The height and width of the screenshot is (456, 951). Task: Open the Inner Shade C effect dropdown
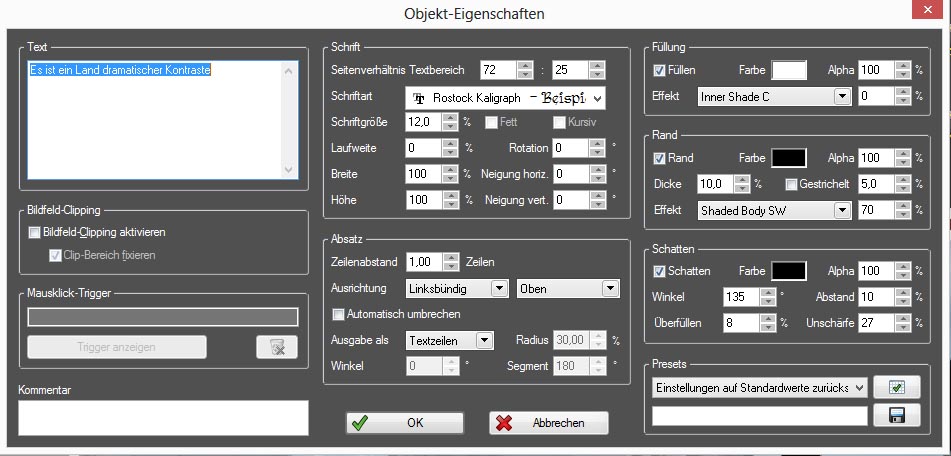coord(842,97)
